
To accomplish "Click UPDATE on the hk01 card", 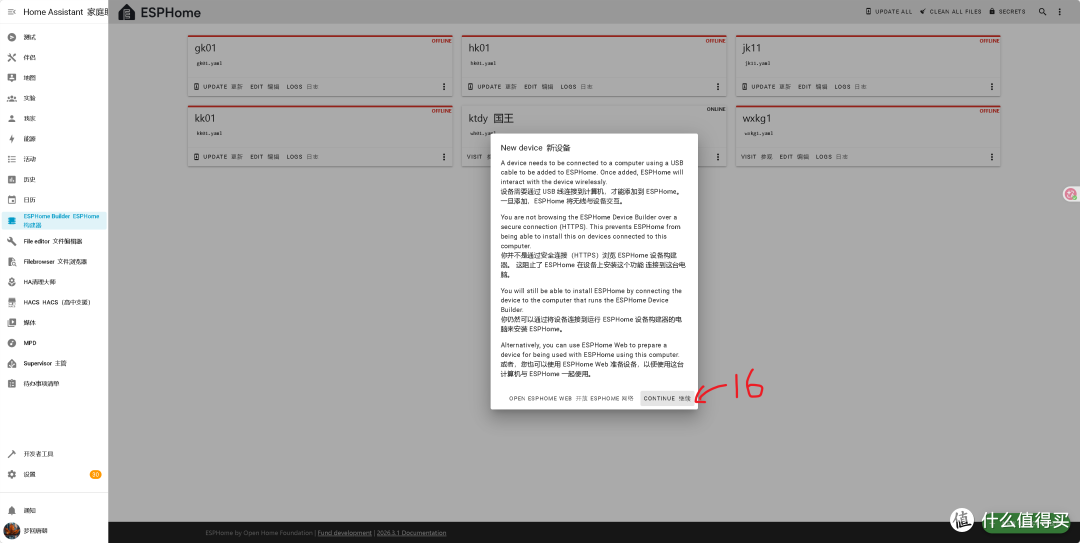I will pyautogui.click(x=492, y=87).
